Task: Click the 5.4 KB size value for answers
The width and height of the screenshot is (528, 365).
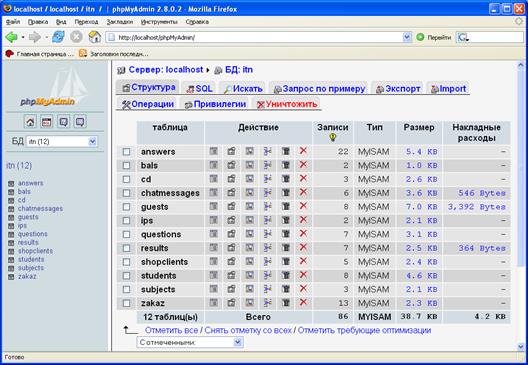Action: pos(421,152)
